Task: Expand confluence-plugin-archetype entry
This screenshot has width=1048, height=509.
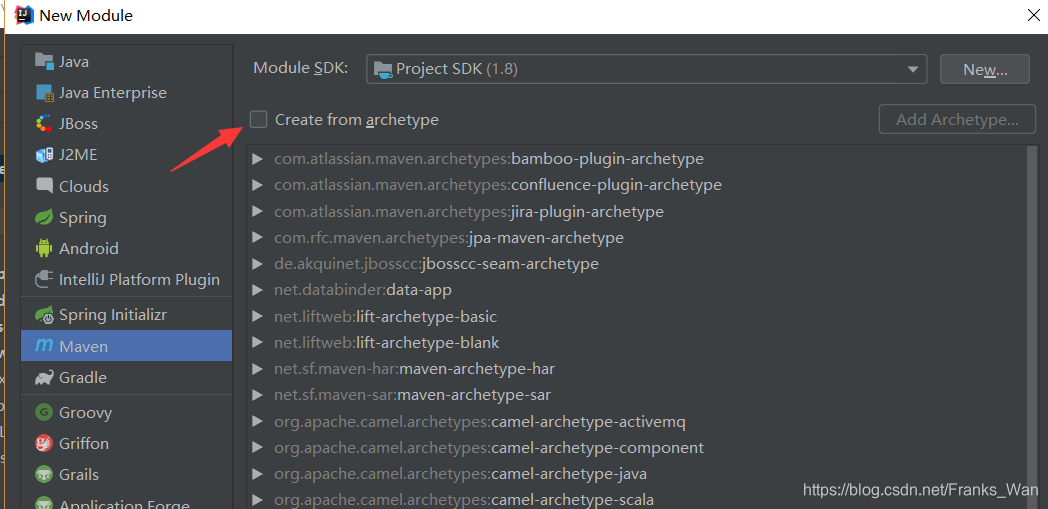Action: (257, 184)
